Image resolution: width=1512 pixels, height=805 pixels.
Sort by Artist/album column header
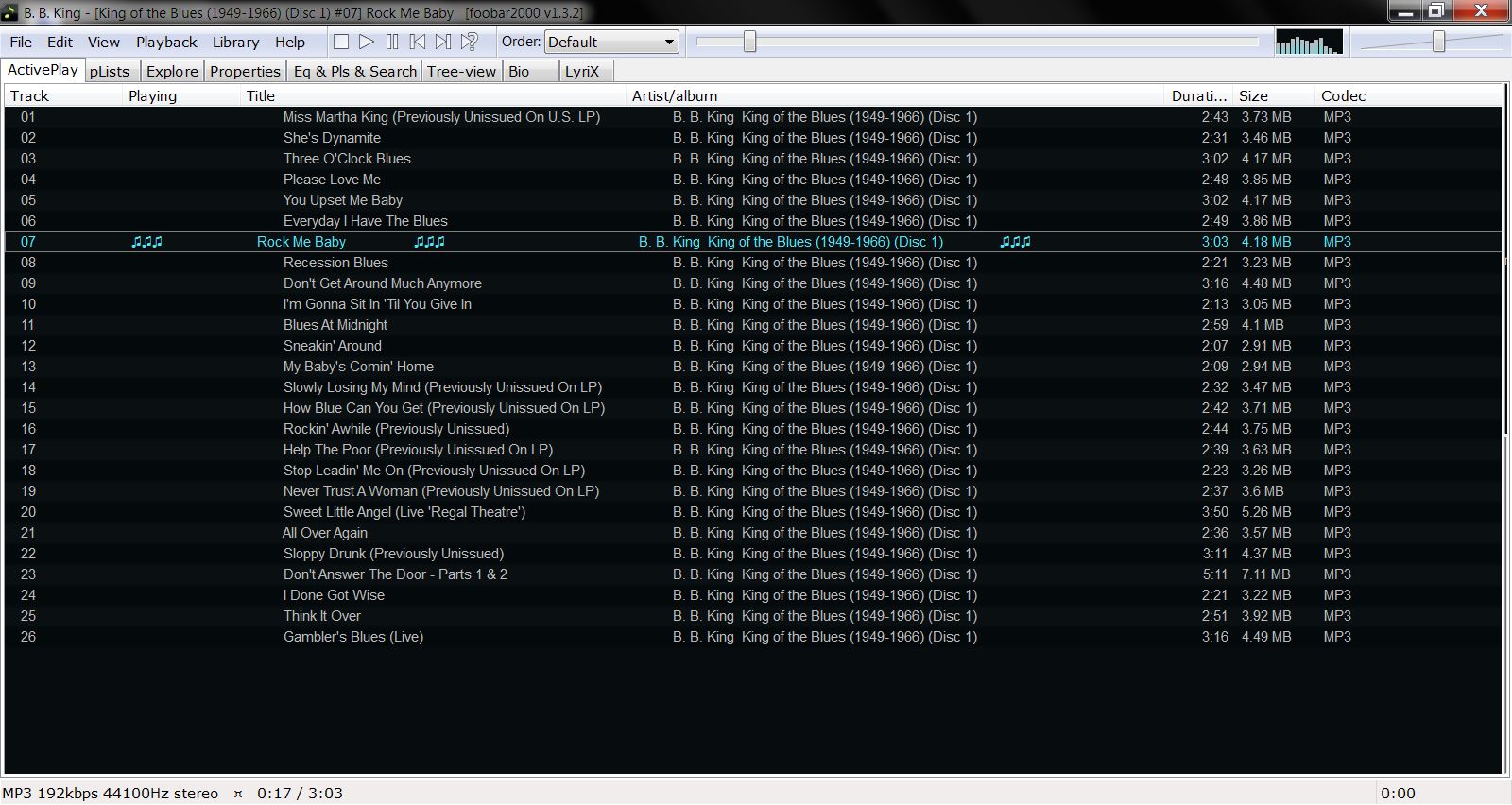coord(896,95)
